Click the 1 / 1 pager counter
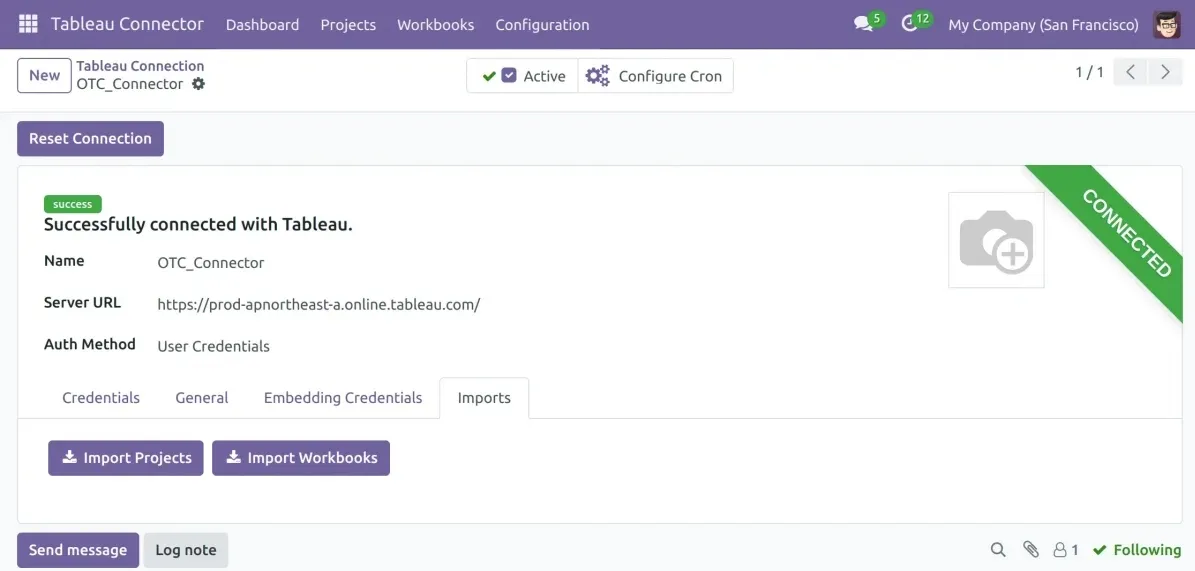The width and height of the screenshot is (1195, 571). click(1089, 72)
